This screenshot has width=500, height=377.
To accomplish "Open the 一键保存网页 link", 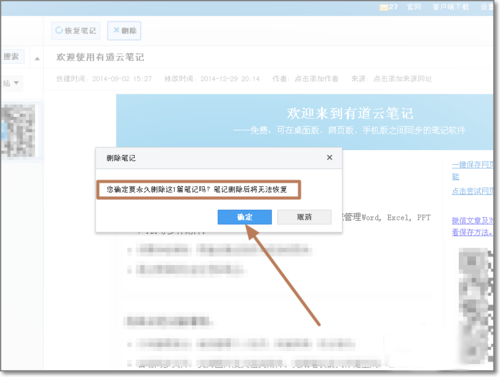I will [472, 165].
